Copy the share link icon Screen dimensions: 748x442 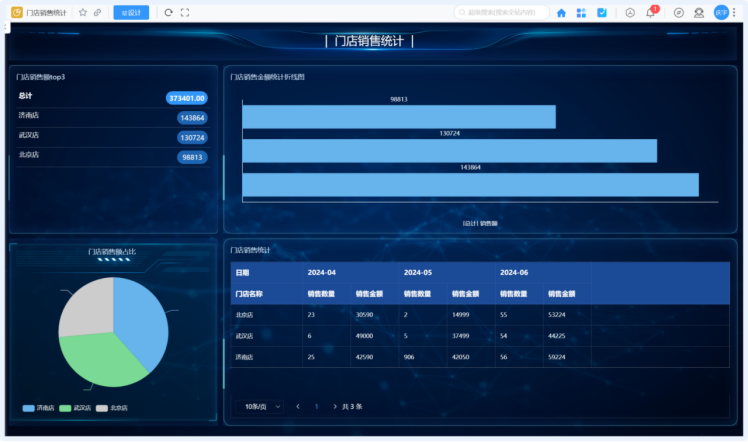97,12
